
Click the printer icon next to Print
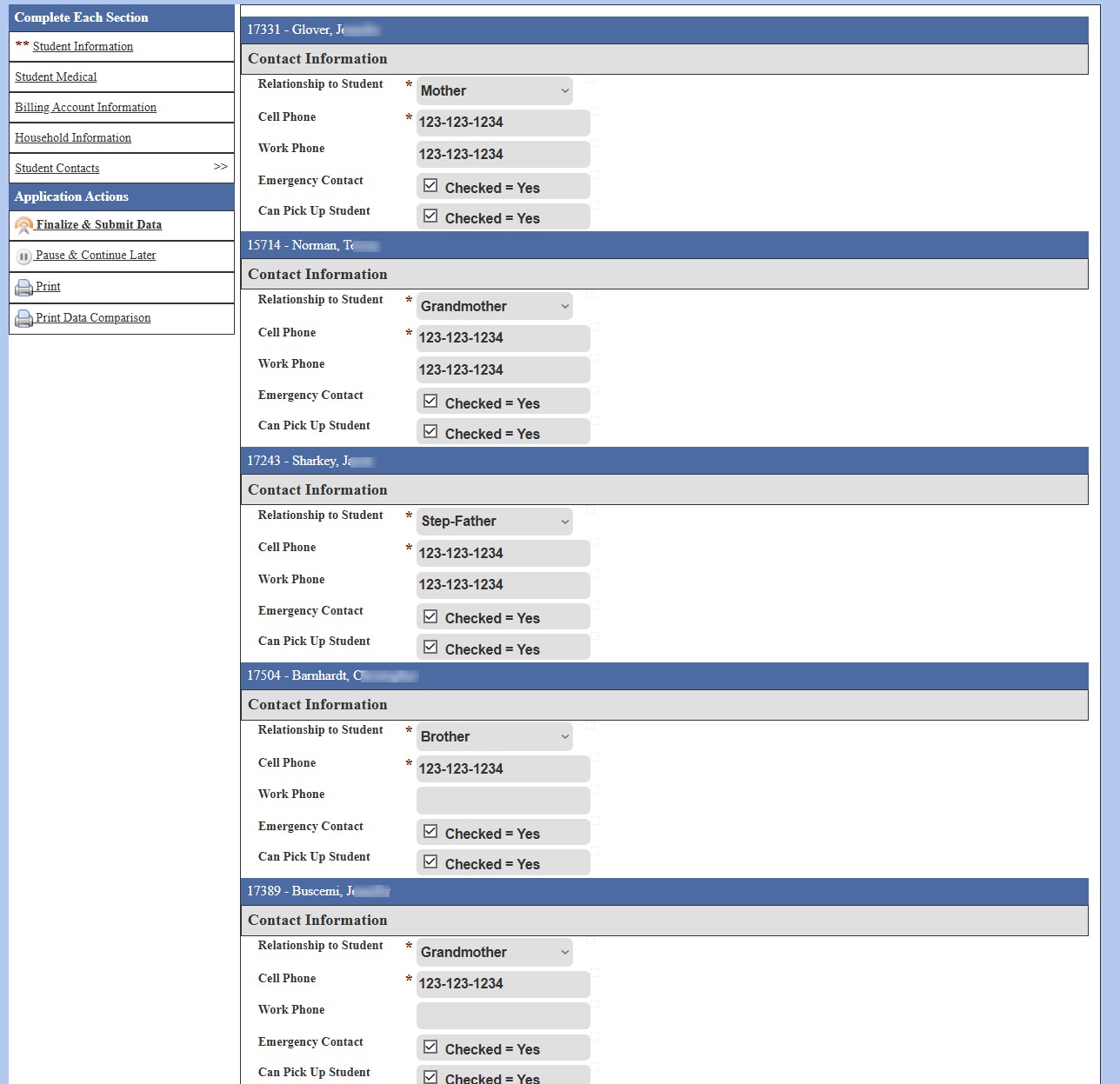pos(24,287)
